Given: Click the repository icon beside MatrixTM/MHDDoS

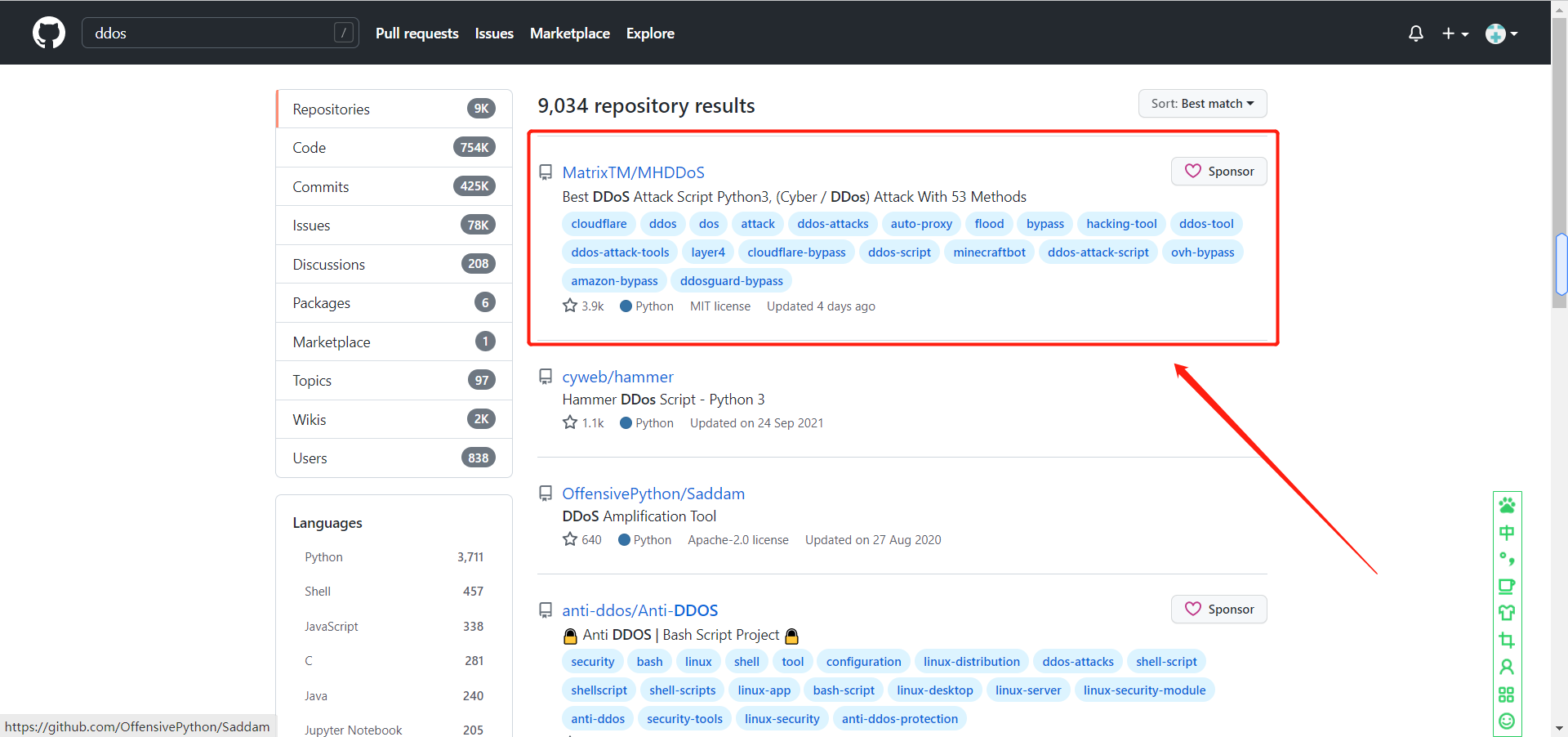Looking at the screenshot, I should tap(546, 172).
